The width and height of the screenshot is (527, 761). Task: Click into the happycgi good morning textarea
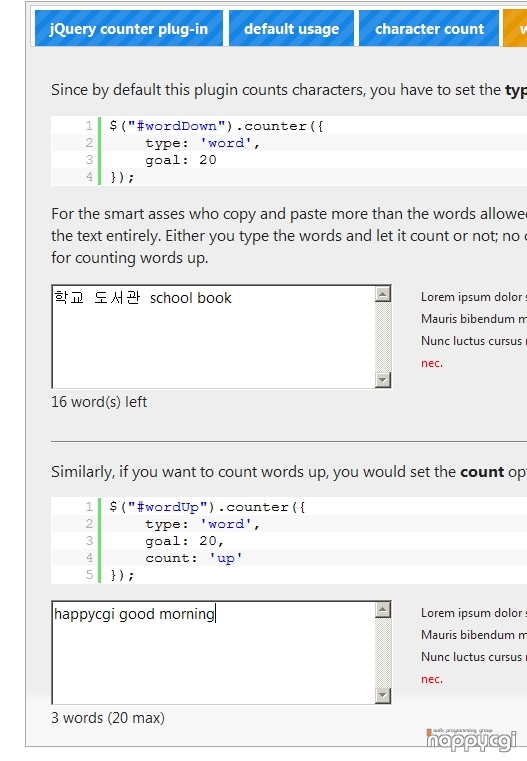214,653
